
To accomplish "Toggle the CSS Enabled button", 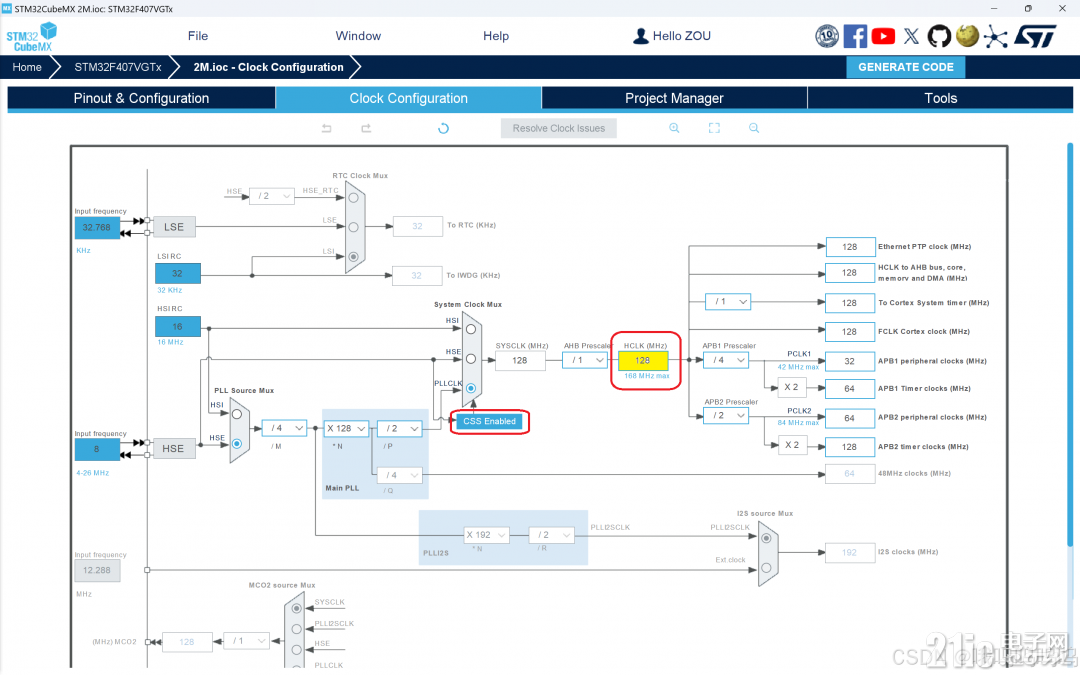I will click(x=489, y=422).
